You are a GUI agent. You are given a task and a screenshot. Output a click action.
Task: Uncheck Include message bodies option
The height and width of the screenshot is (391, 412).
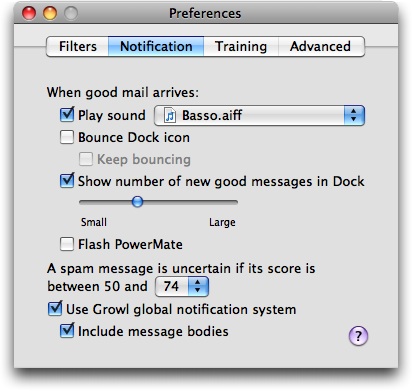[x=67, y=331]
